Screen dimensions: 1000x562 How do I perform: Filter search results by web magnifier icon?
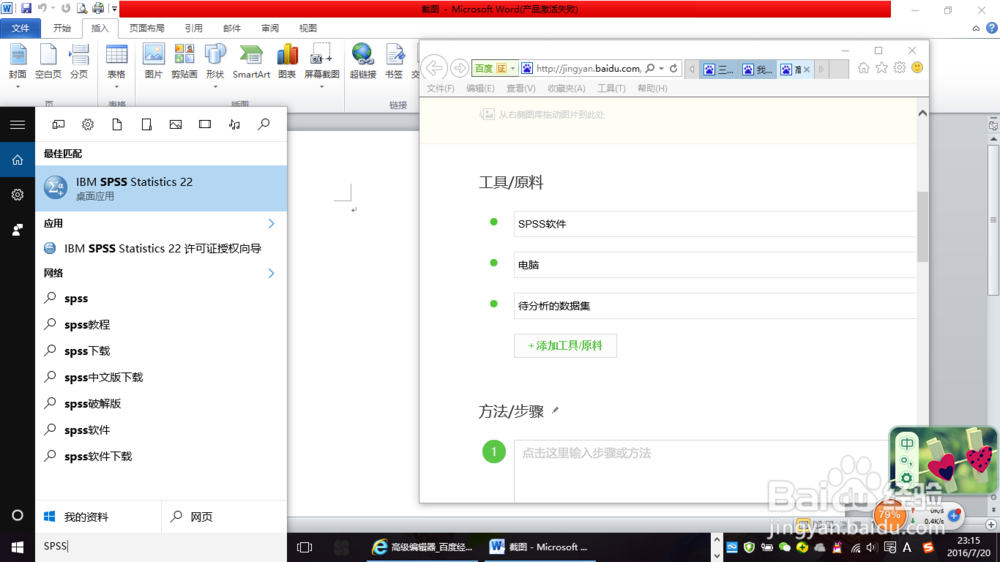(x=263, y=124)
